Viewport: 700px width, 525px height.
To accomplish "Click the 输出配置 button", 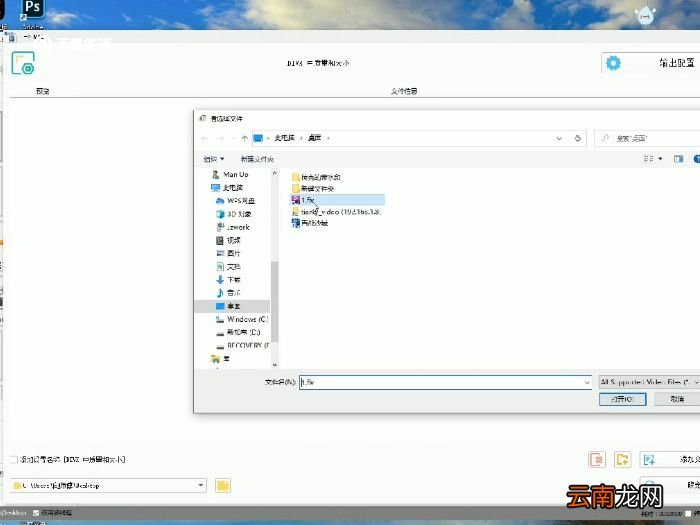I will [652, 63].
